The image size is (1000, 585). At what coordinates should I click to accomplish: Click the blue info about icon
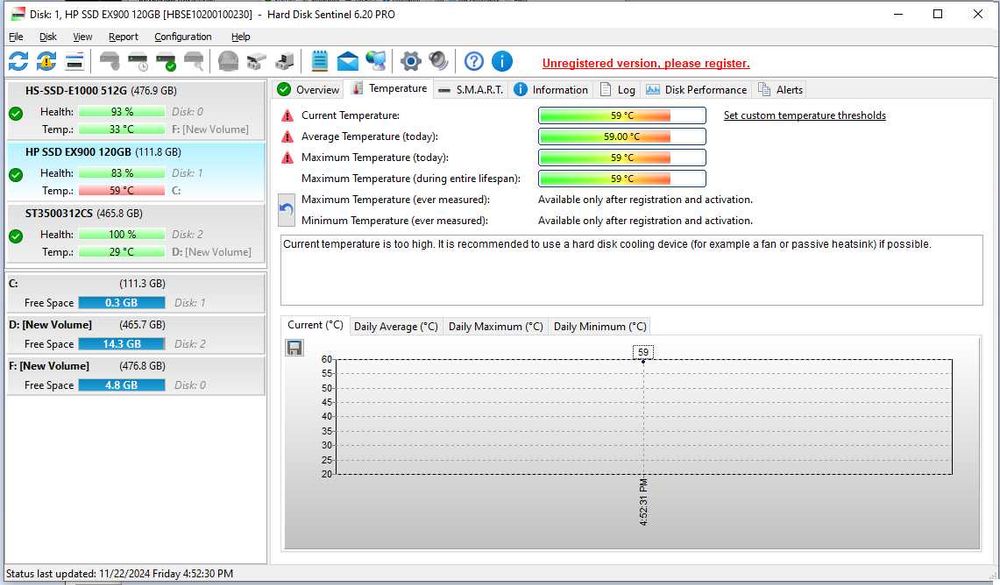coord(502,61)
